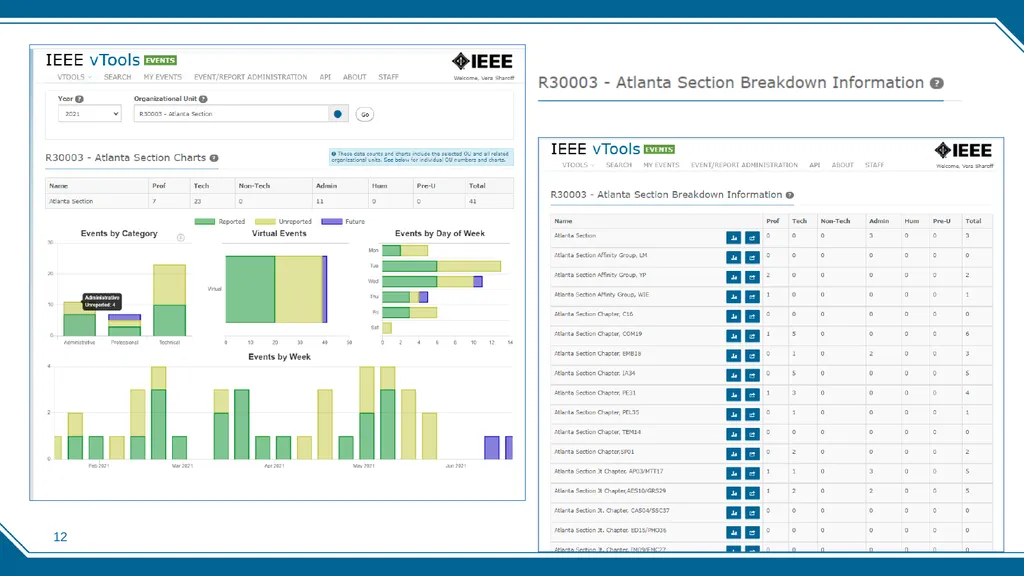Screen dimensions: 1024x576
Task: Open API menu in the left Charts panel
Action: pos(325,77)
